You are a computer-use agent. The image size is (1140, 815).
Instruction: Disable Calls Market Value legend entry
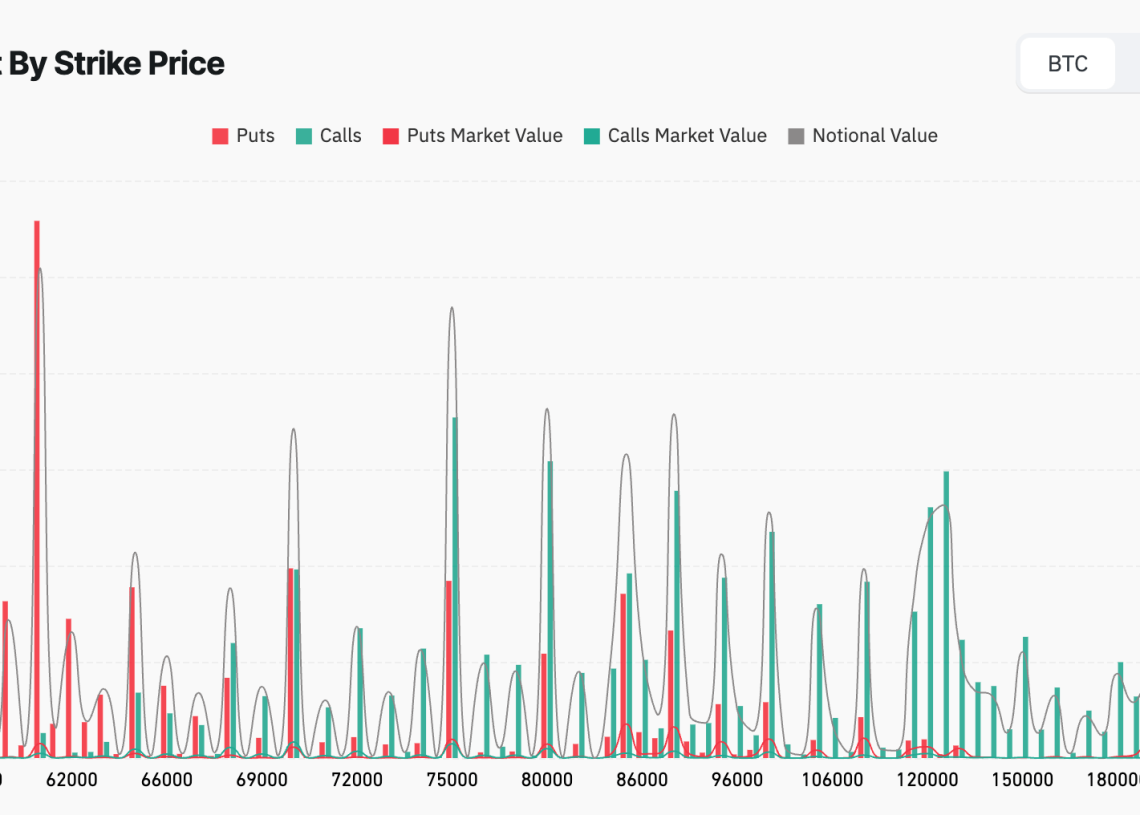tap(687, 136)
